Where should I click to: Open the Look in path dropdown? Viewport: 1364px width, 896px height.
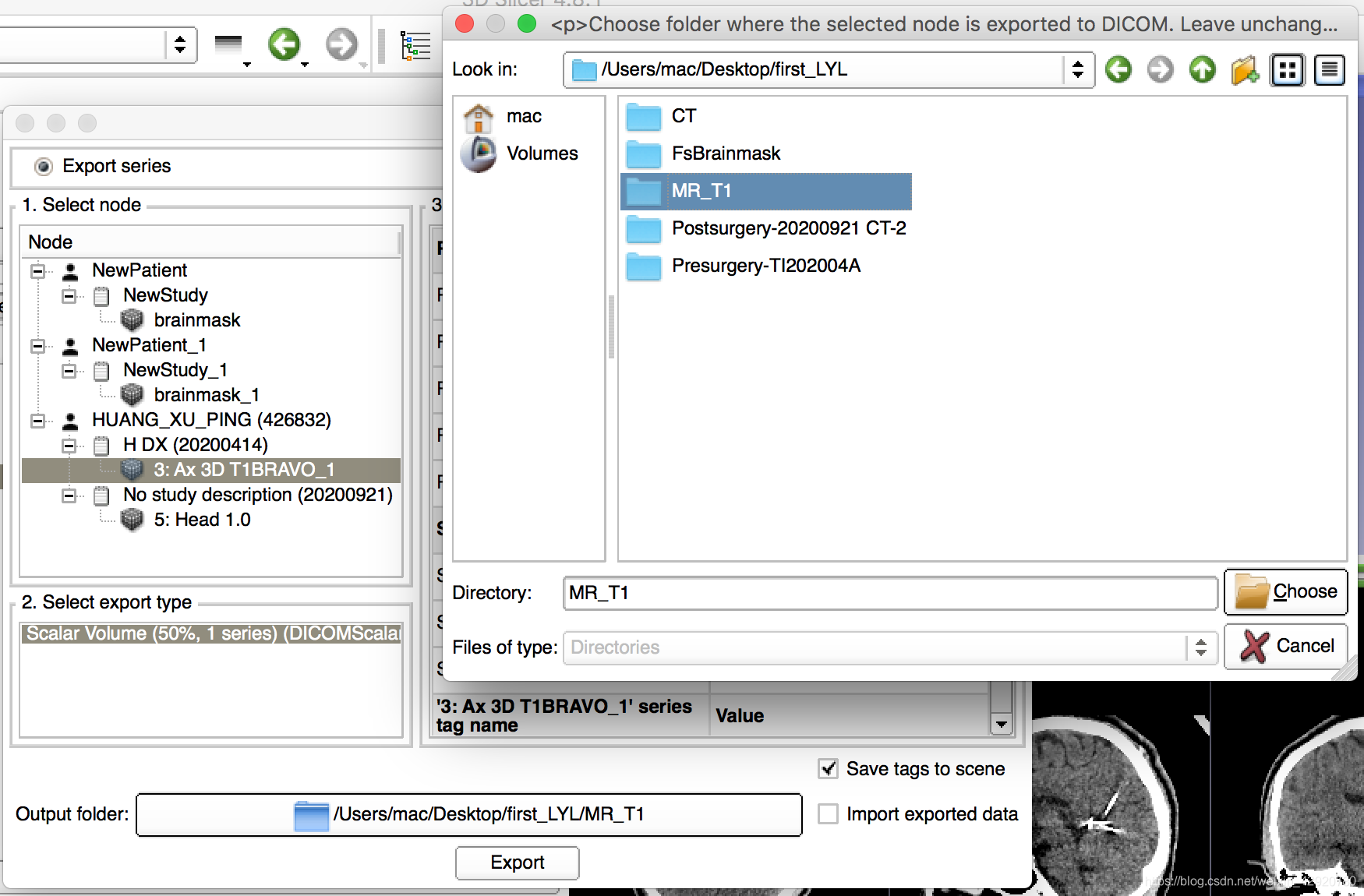1078,69
